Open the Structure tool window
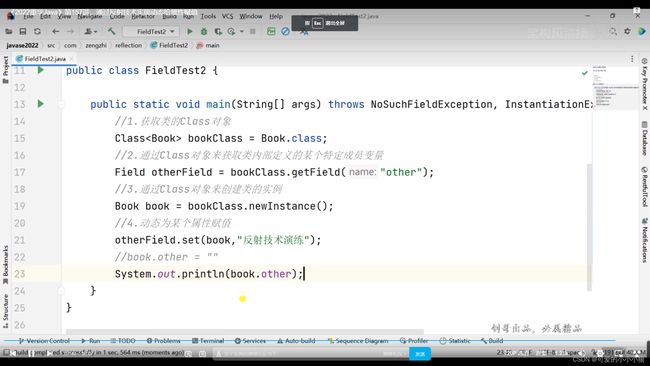Viewport: 650px width, 366px height. tap(5, 311)
